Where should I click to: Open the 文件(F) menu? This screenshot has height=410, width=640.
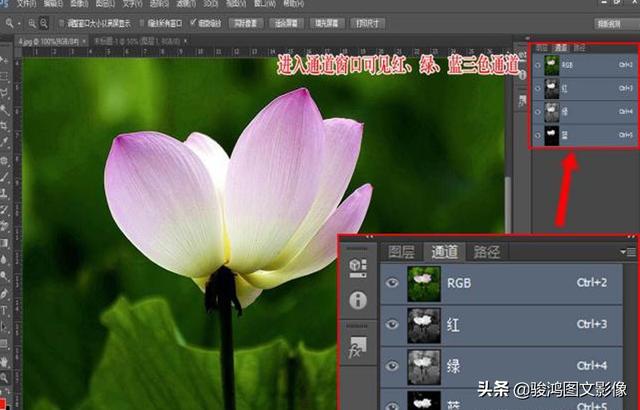click(27, 4)
